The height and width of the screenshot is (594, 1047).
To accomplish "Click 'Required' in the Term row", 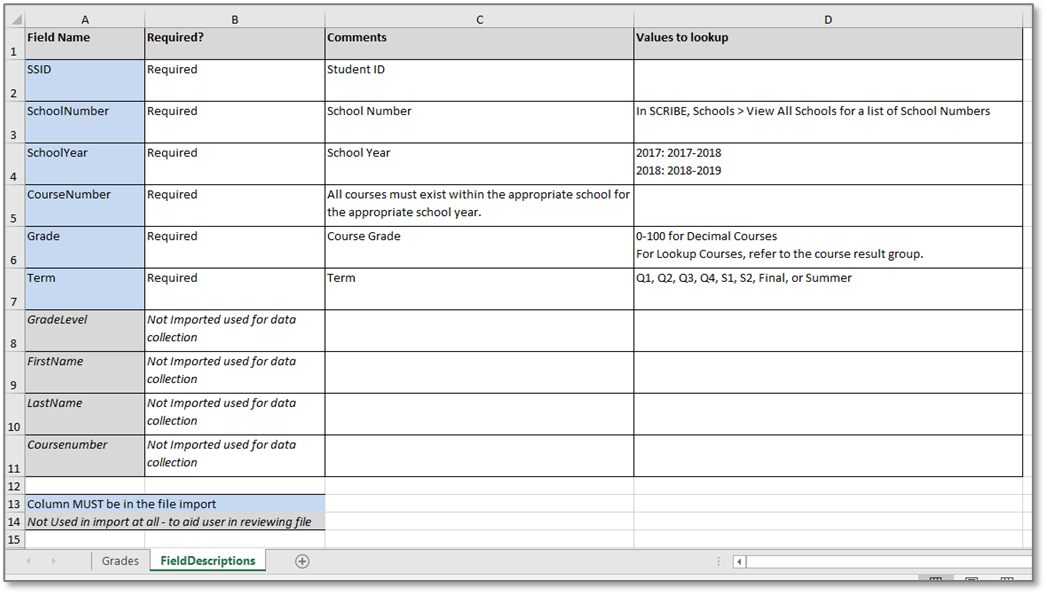I will 235,289.
